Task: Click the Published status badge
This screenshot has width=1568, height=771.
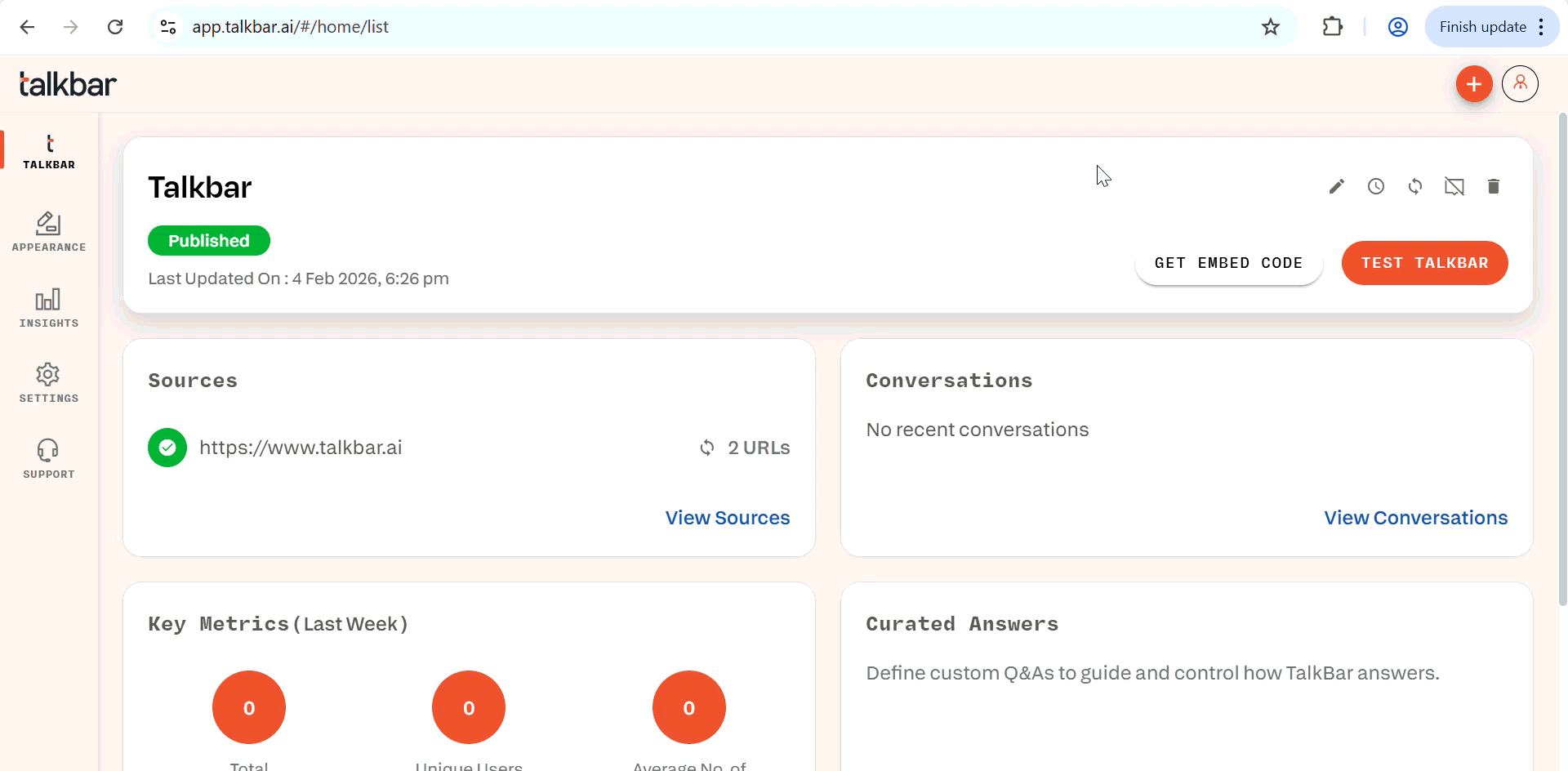Action: (x=208, y=240)
